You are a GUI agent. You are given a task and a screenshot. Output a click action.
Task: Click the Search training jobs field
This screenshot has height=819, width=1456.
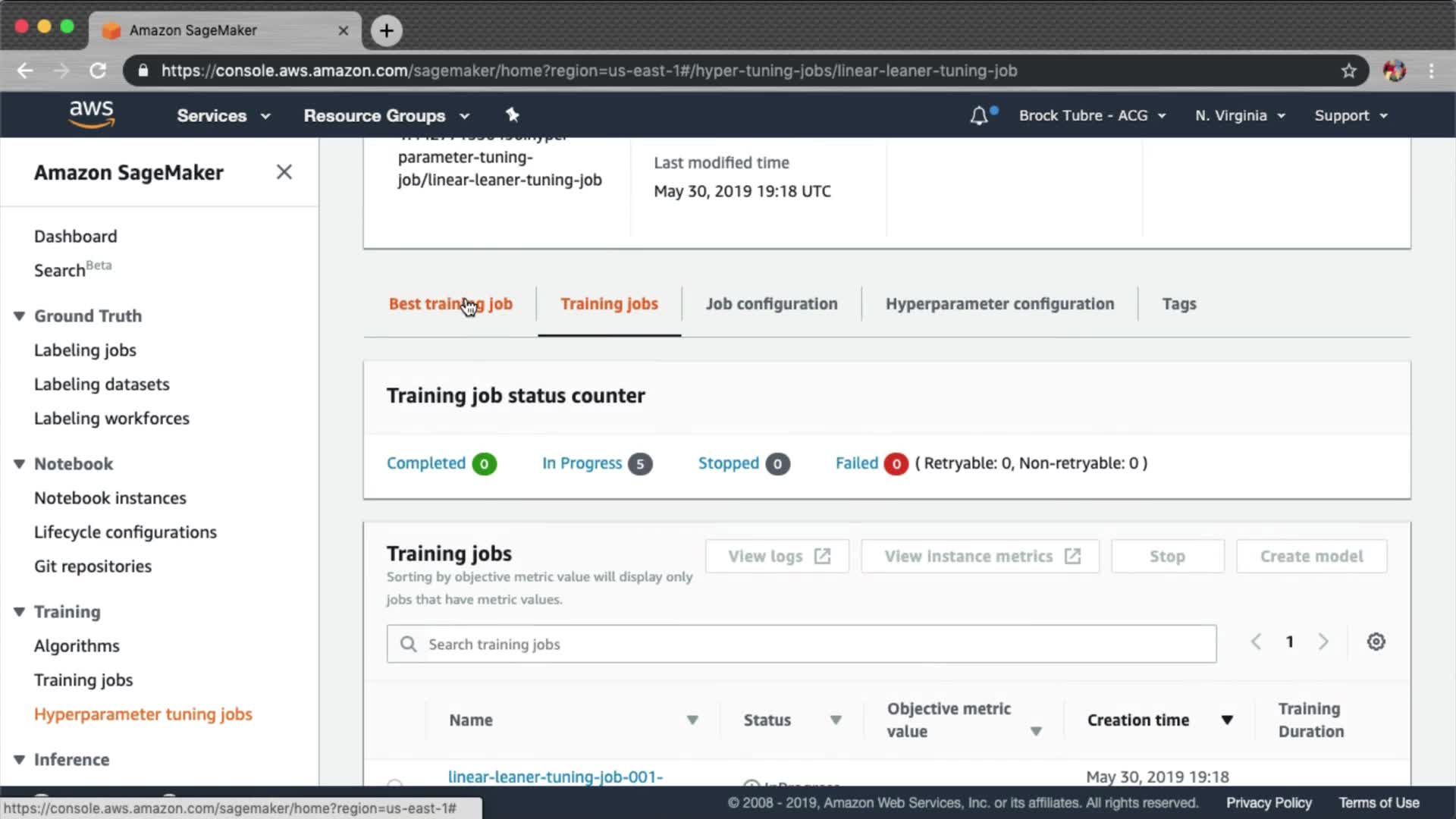pyautogui.click(x=801, y=645)
